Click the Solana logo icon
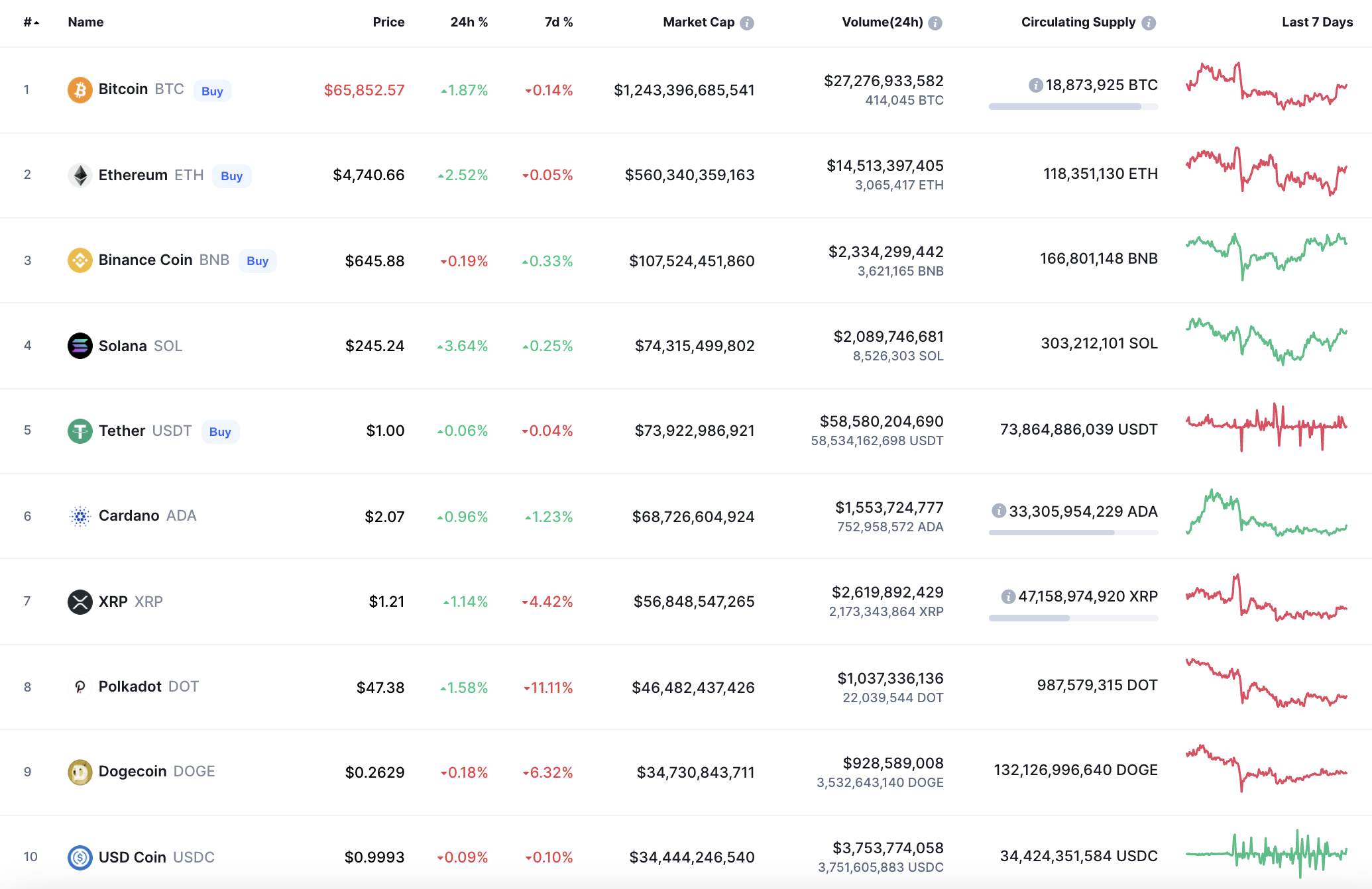1372x889 pixels. (80, 346)
